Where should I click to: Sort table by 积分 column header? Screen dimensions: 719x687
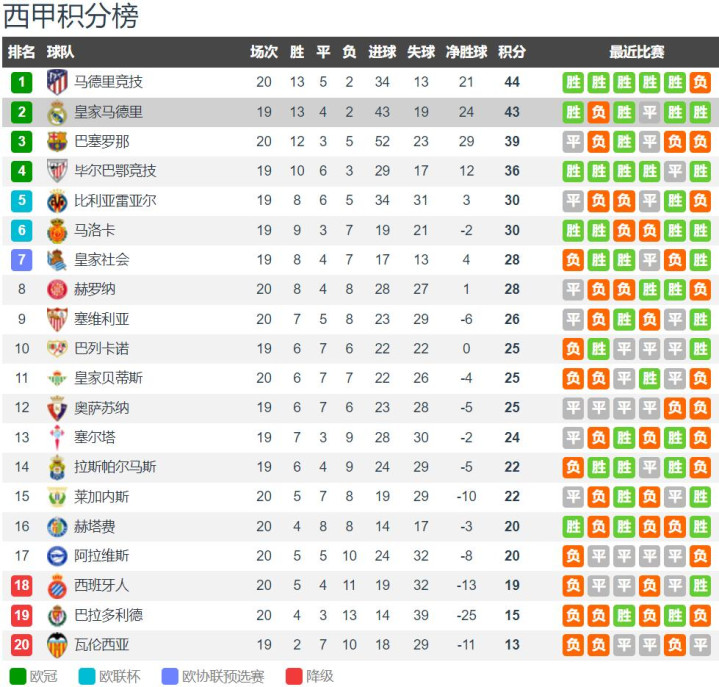click(512, 52)
